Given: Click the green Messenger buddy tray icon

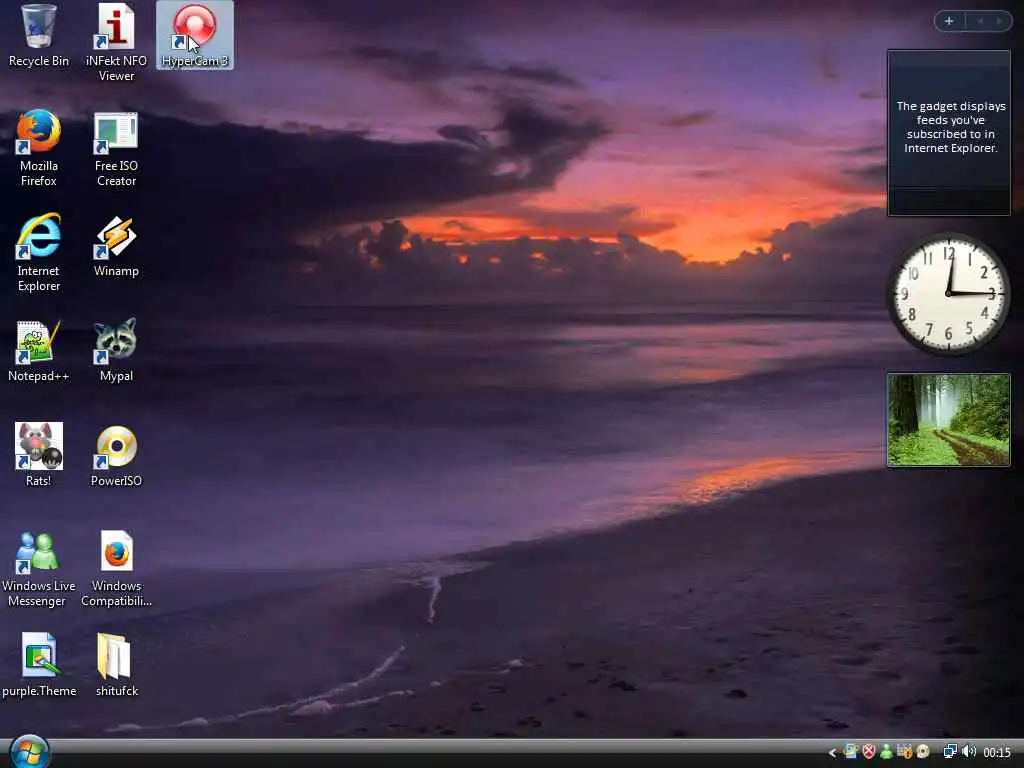Looking at the screenshot, I should [886, 752].
